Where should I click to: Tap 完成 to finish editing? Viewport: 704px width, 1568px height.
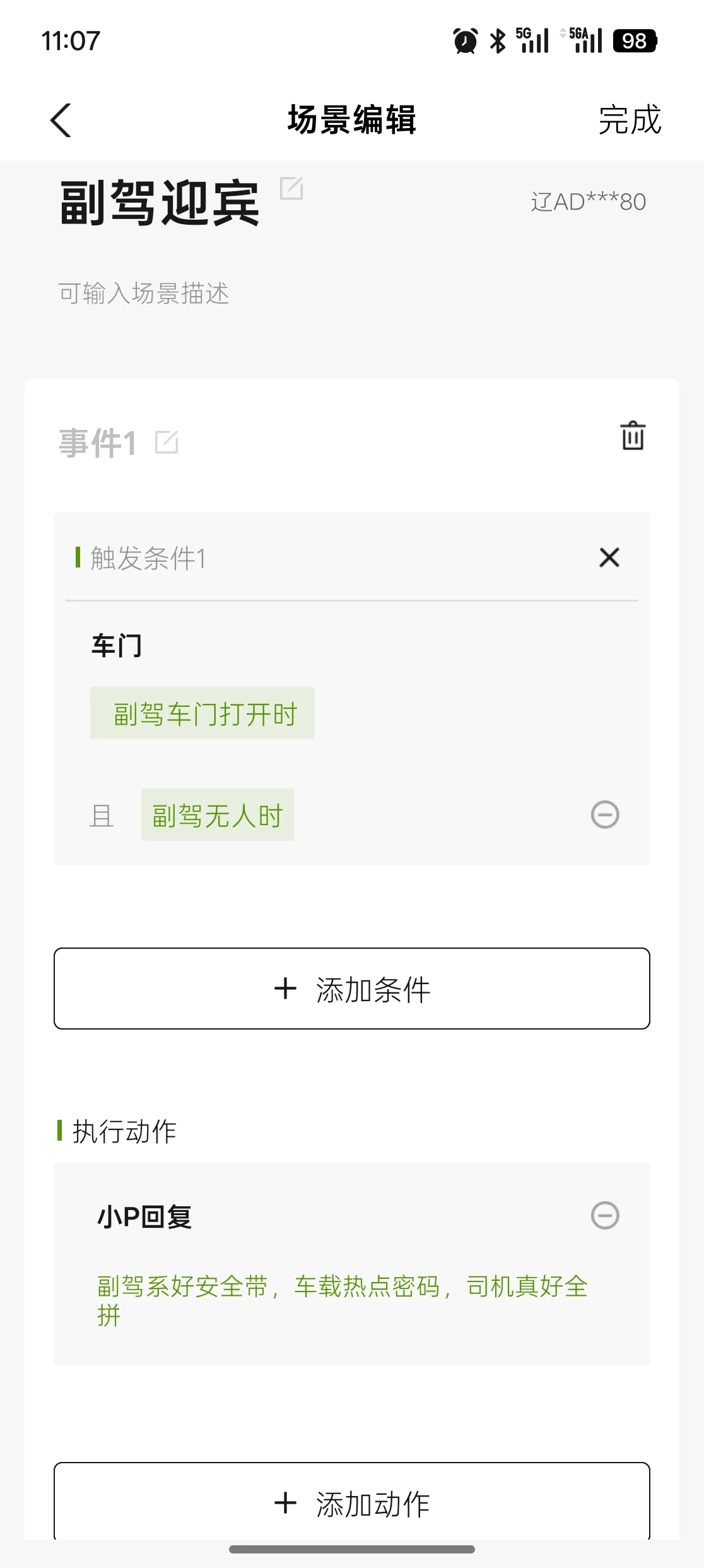[629, 120]
